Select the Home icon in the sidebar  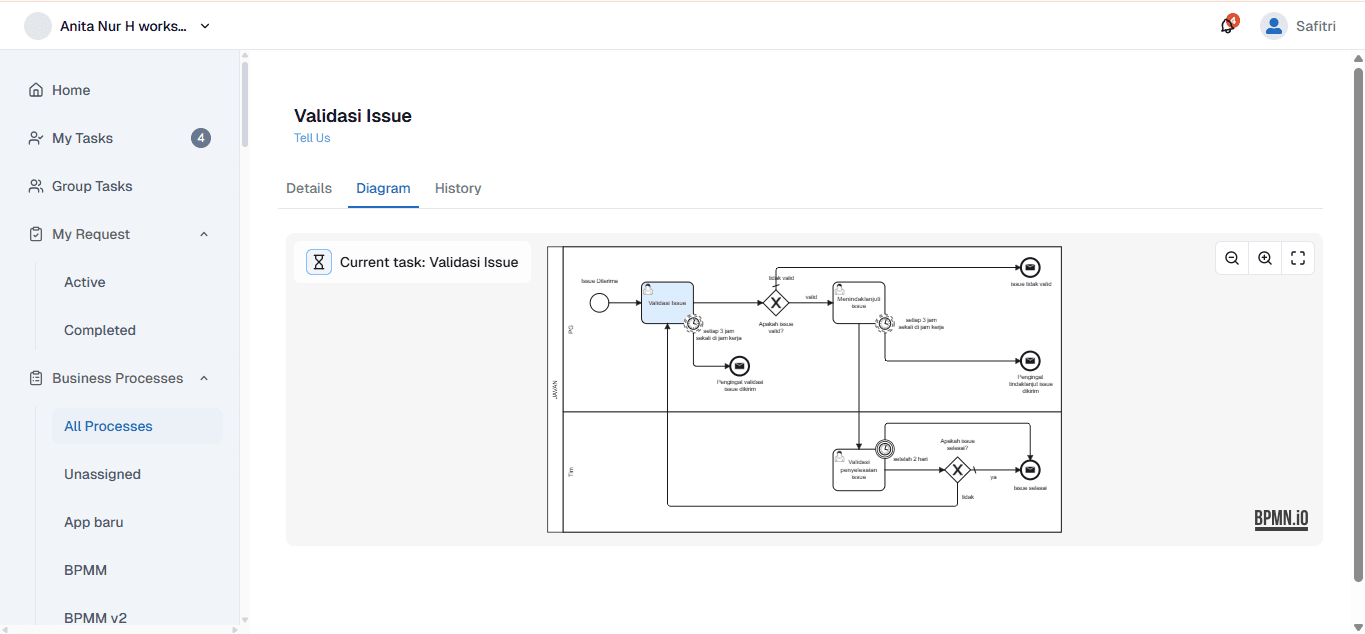coord(34,90)
